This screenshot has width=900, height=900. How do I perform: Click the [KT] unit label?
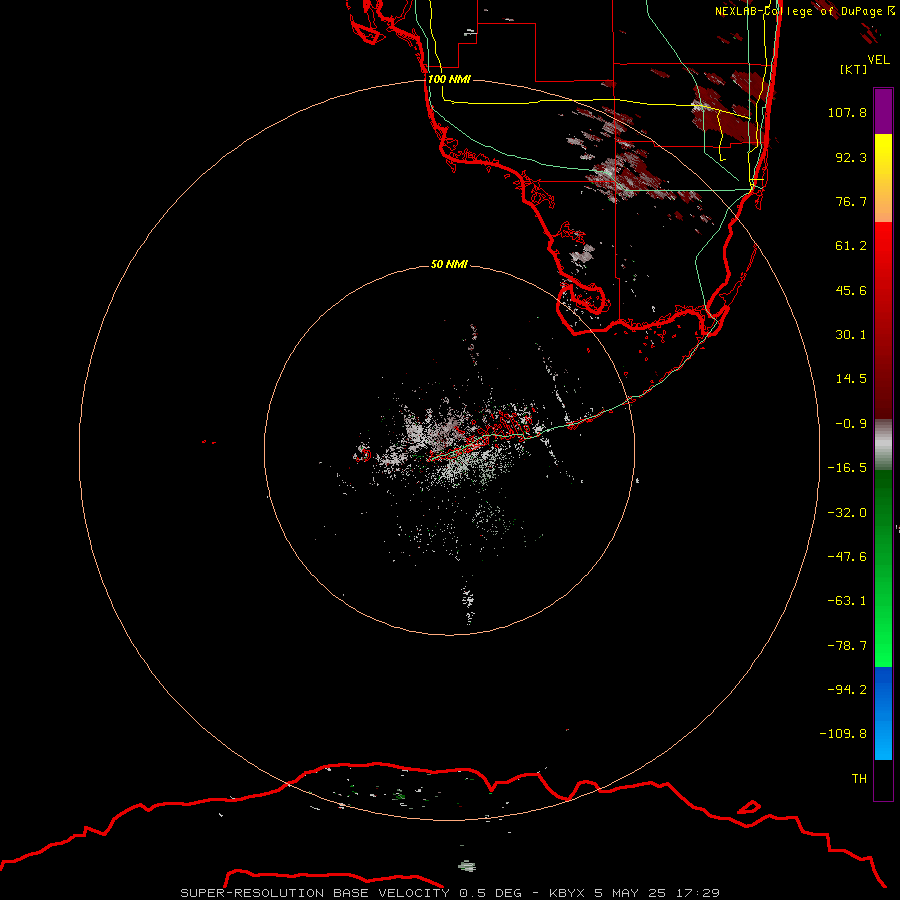[854, 69]
